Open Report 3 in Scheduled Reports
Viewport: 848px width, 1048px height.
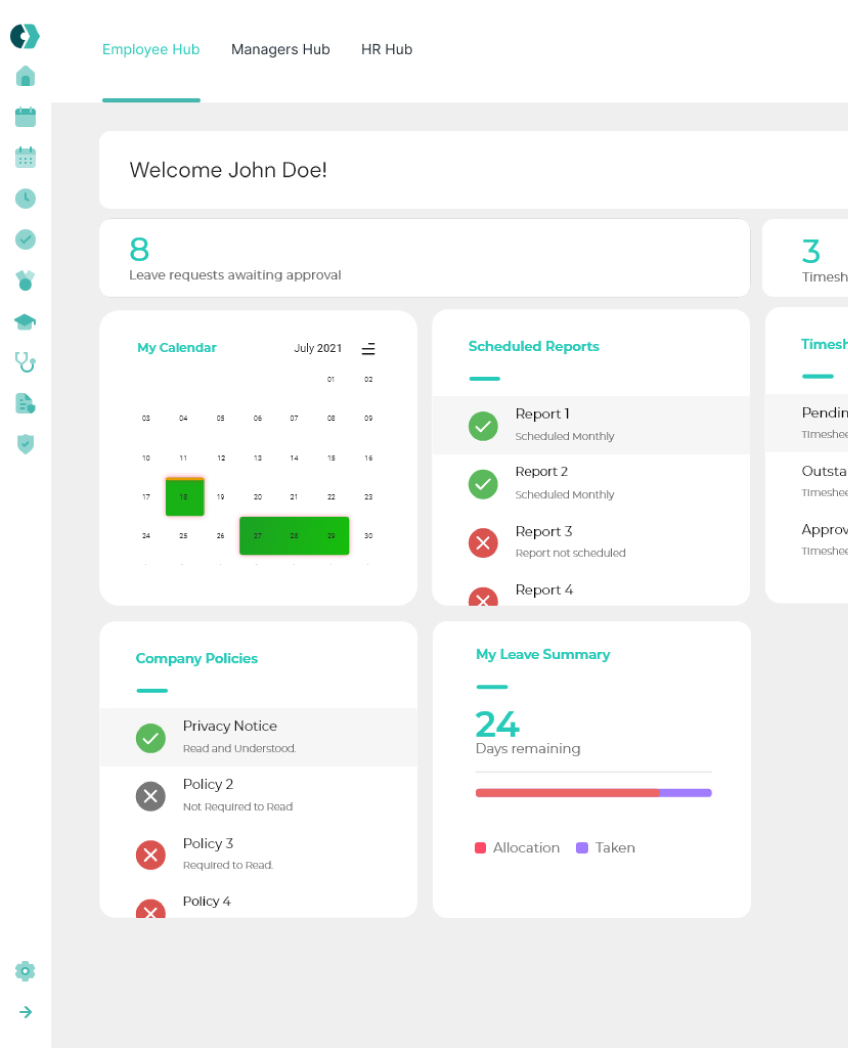[x=591, y=542]
